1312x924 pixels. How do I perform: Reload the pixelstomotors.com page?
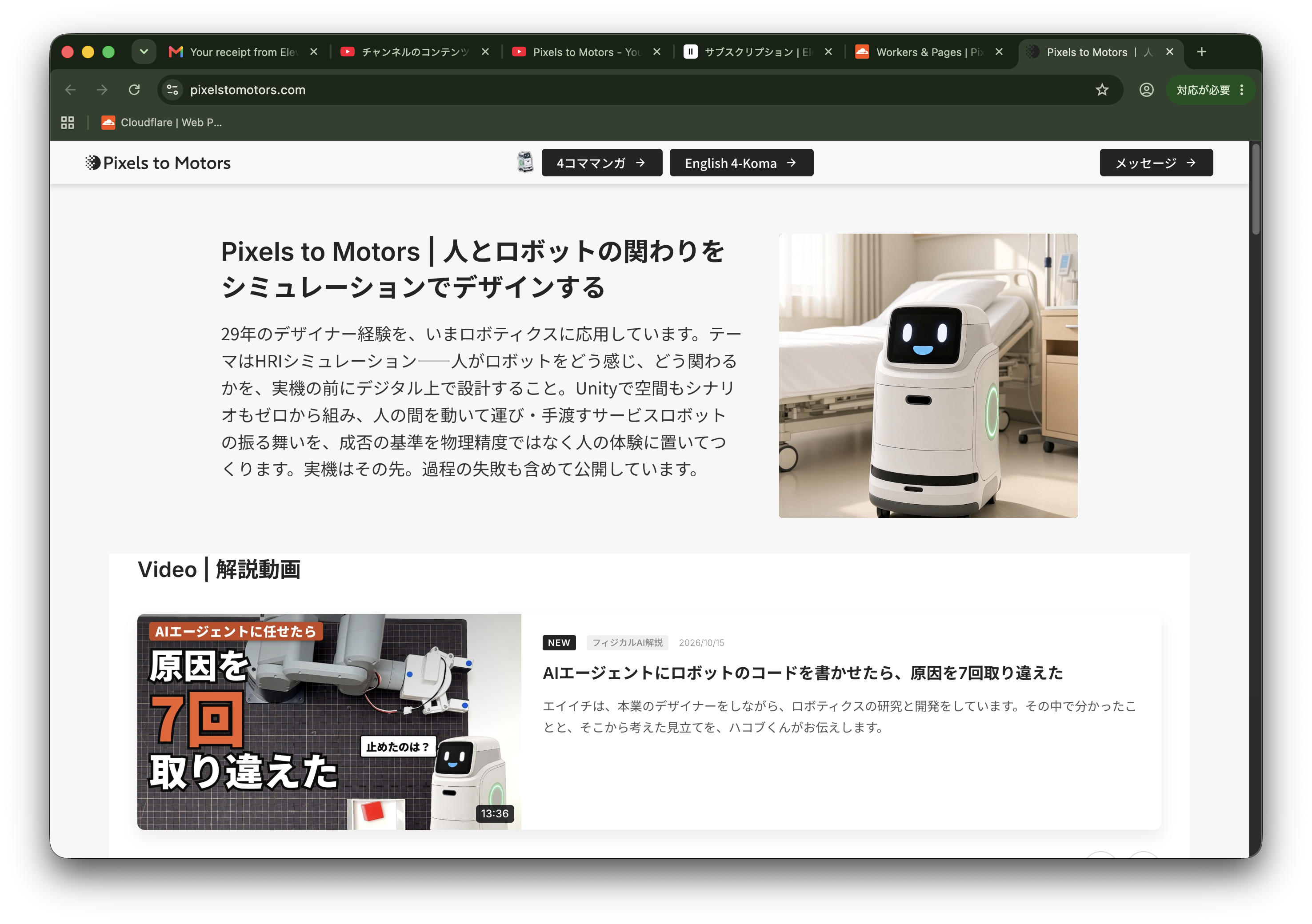(134, 90)
